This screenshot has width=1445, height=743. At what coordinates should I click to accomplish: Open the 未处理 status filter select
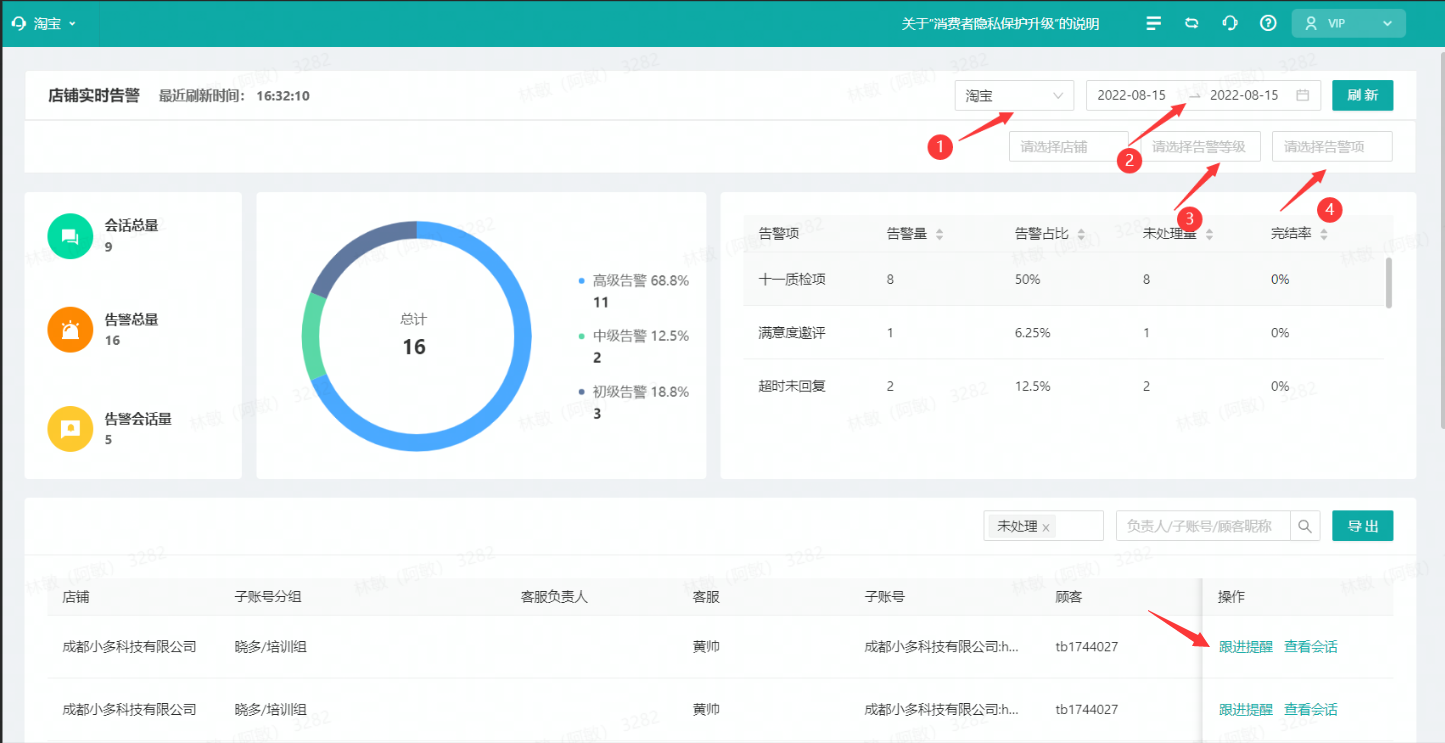click(x=1043, y=526)
